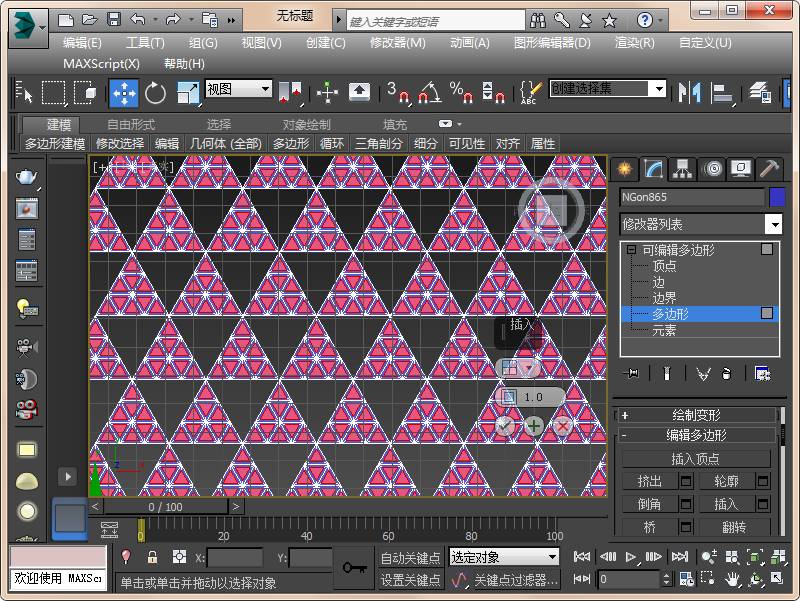The width and height of the screenshot is (800, 601).
Task: Cancel the inset caddy with X
Action: [563, 425]
